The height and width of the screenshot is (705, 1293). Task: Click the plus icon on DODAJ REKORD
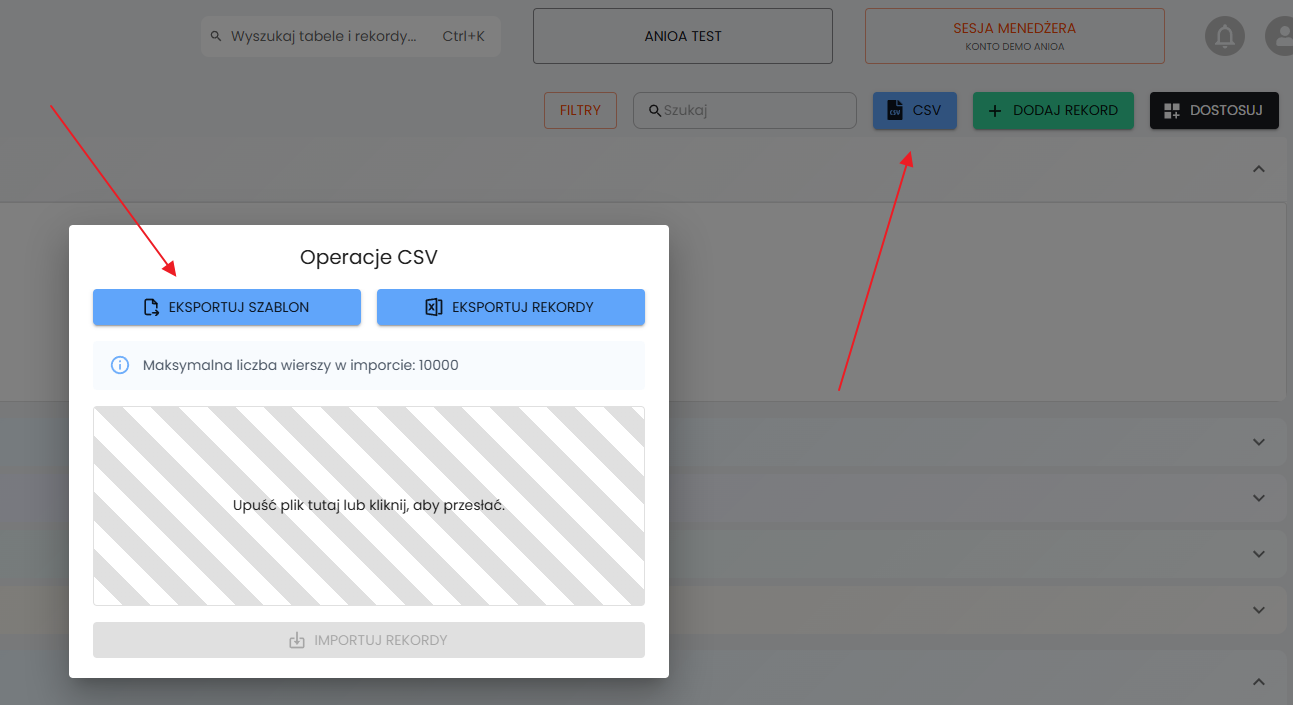(995, 111)
